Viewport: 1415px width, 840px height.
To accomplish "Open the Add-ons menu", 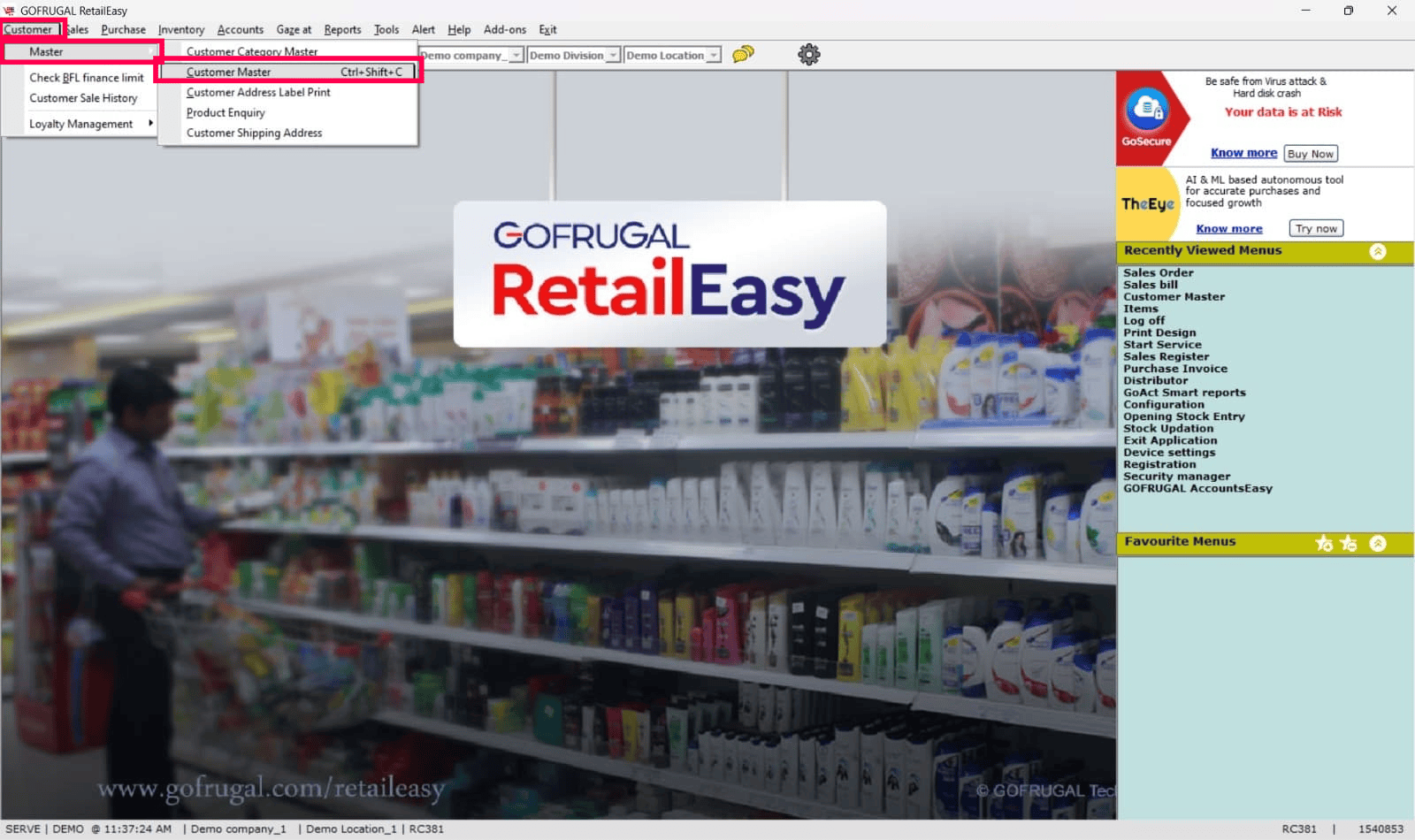I will click(505, 29).
